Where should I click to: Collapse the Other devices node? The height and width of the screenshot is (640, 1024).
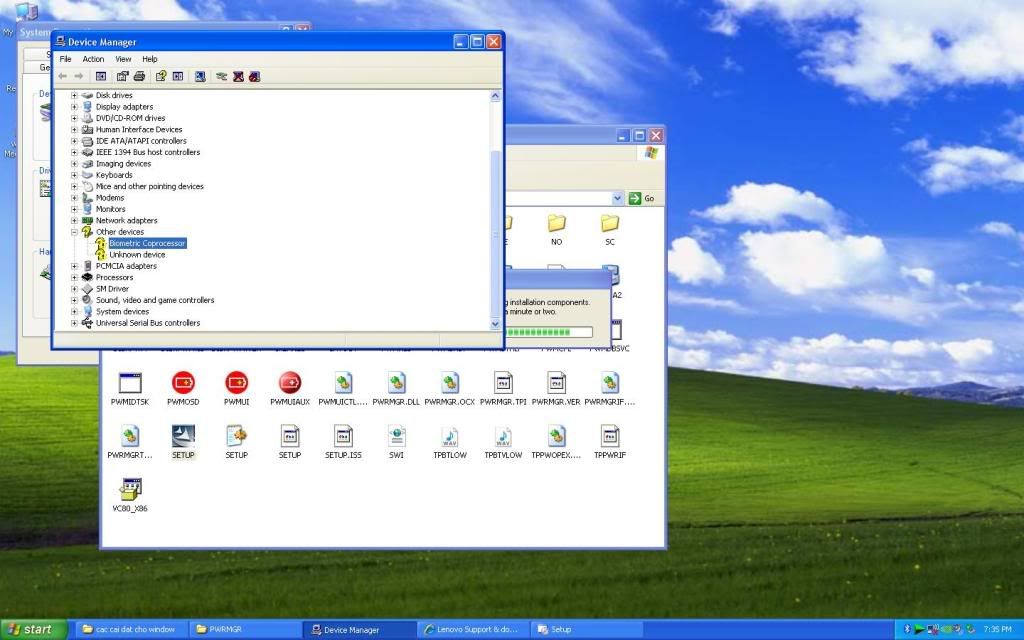tap(74, 232)
